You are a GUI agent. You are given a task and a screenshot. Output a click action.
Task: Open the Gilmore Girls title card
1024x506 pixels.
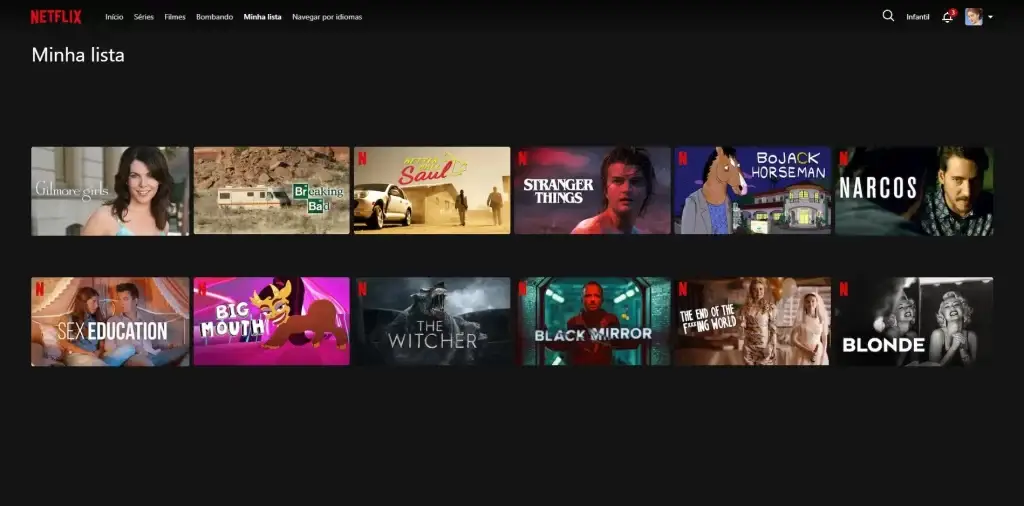pyautogui.click(x=110, y=191)
